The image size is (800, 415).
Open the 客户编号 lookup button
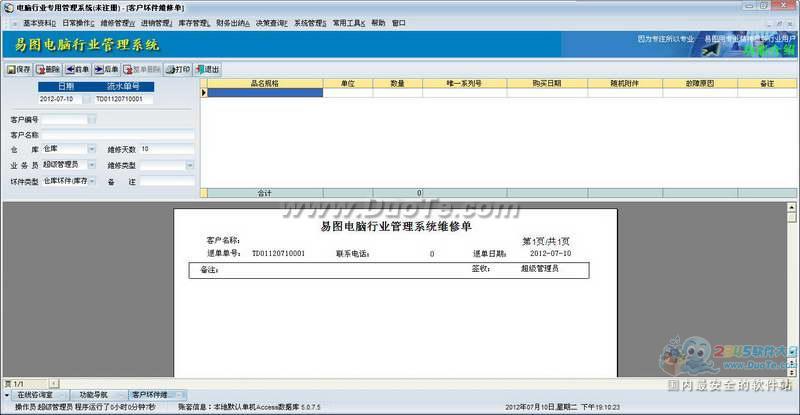(92, 119)
